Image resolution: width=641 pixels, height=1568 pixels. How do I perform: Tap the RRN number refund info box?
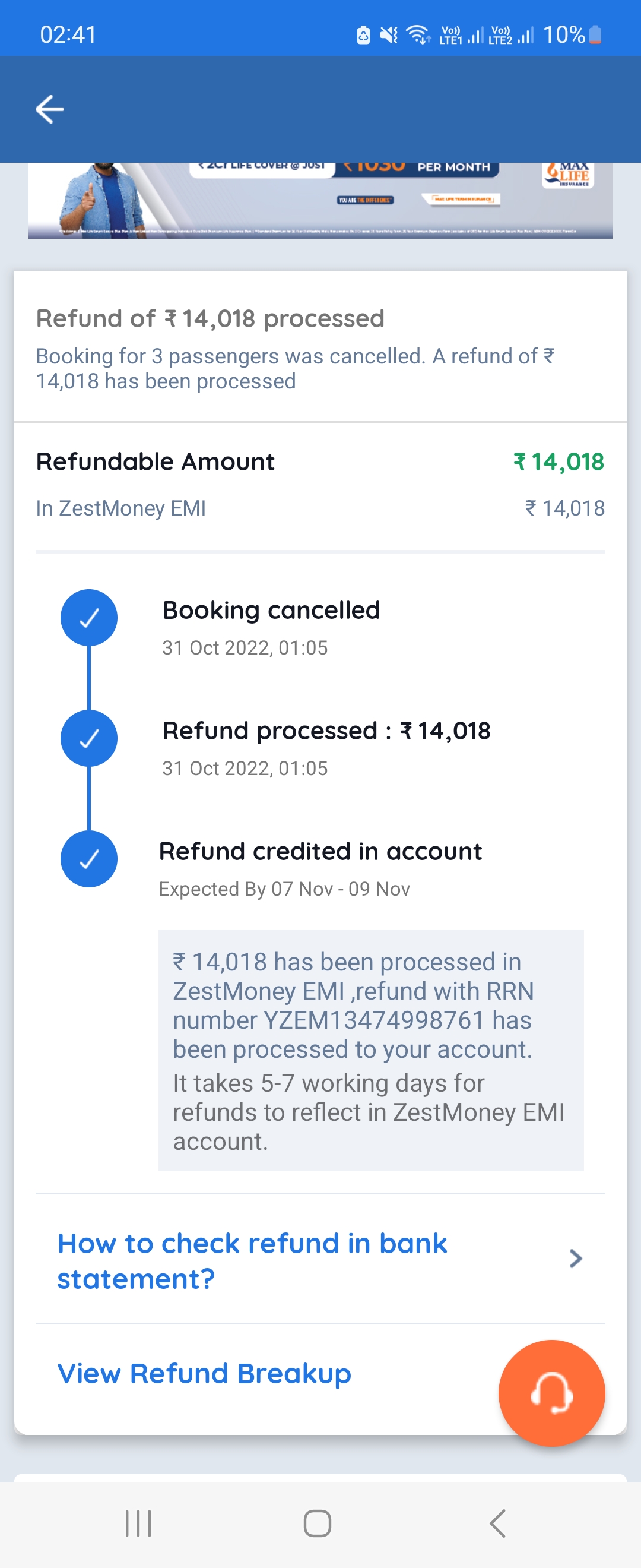[371, 1050]
